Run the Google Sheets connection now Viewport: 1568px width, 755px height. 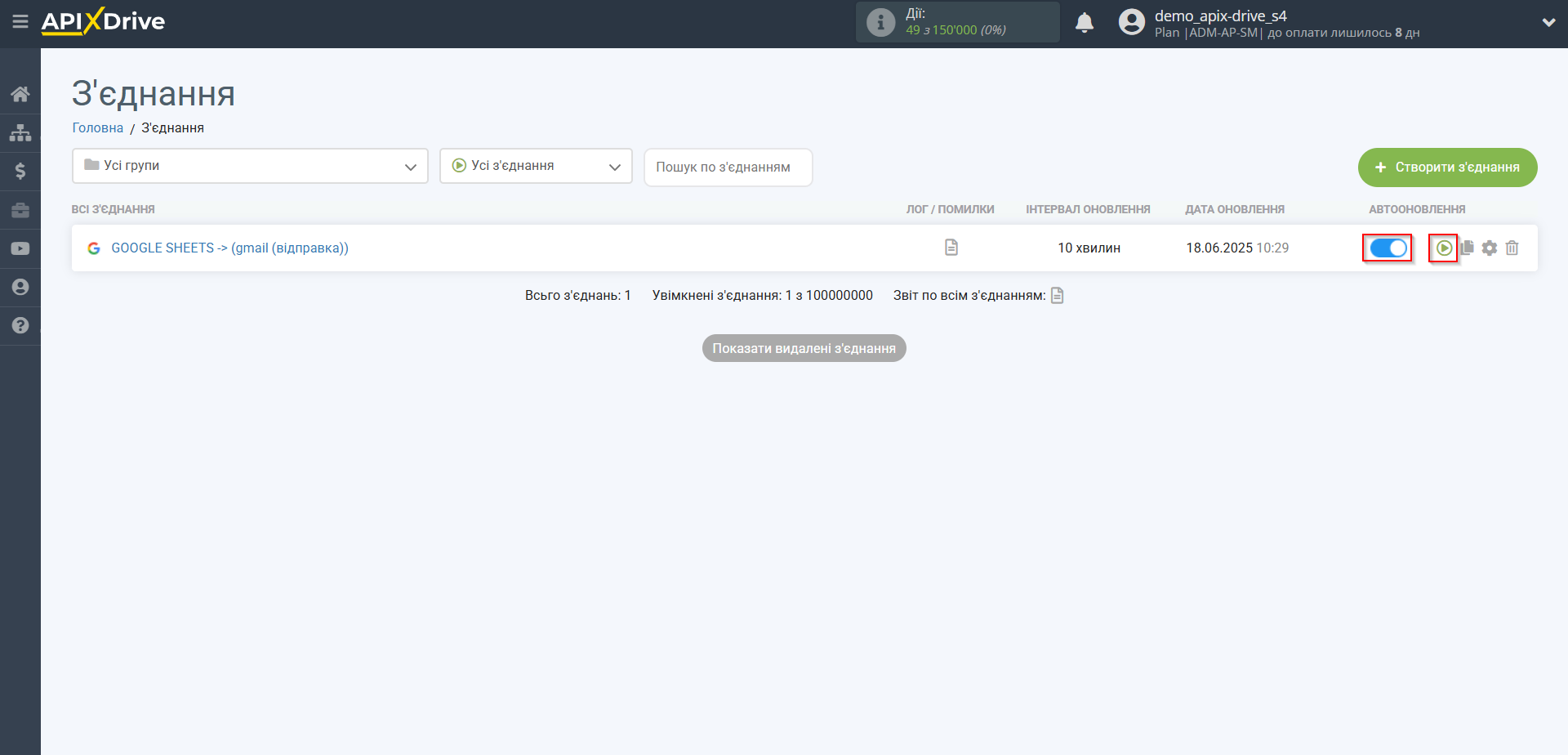click(x=1444, y=248)
